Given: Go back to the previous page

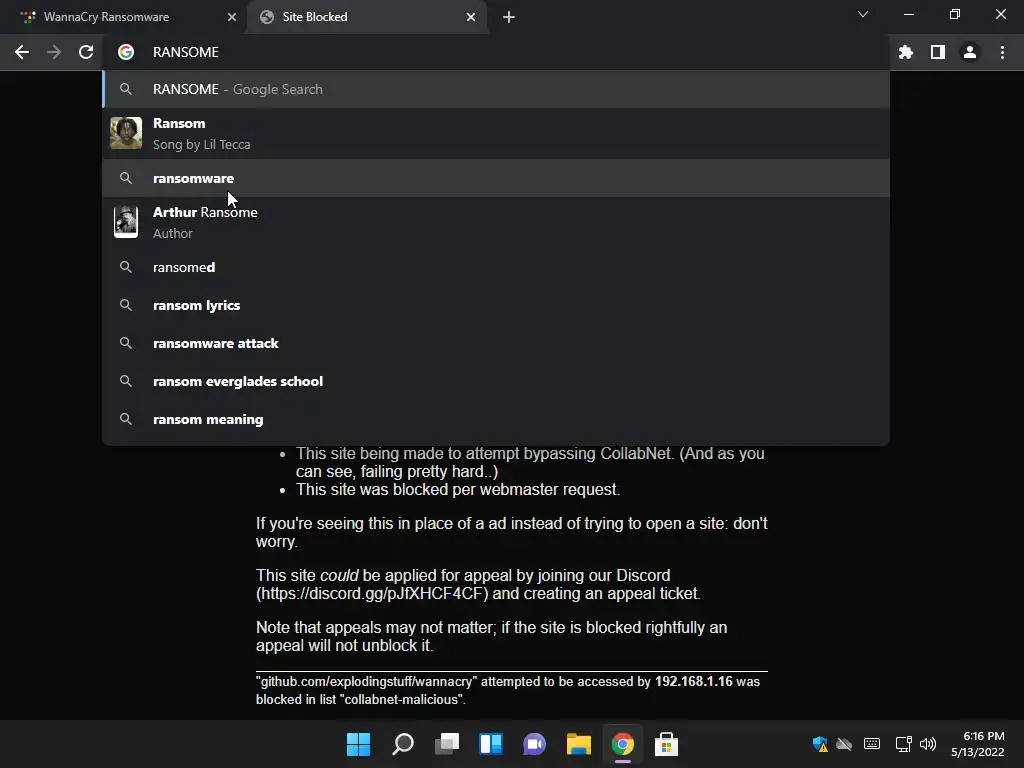Looking at the screenshot, I should click(x=22, y=52).
